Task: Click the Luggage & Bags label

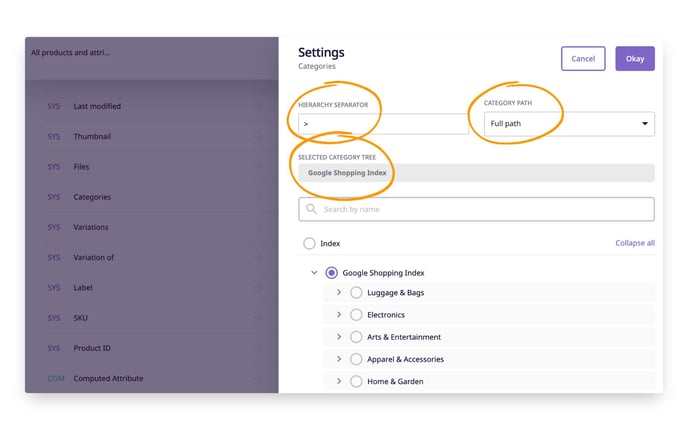Action: (395, 293)
